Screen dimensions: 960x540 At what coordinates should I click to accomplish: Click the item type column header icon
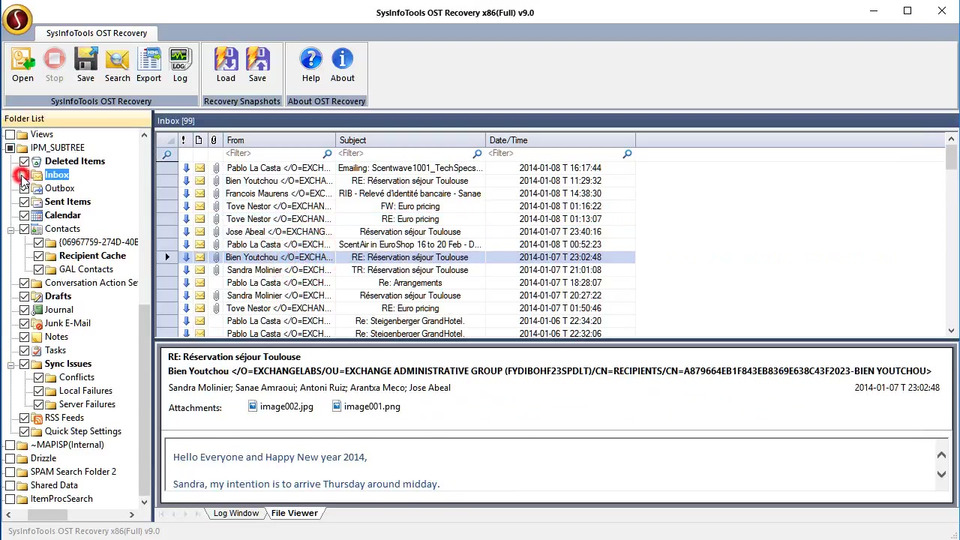click(x=199, y=140)
